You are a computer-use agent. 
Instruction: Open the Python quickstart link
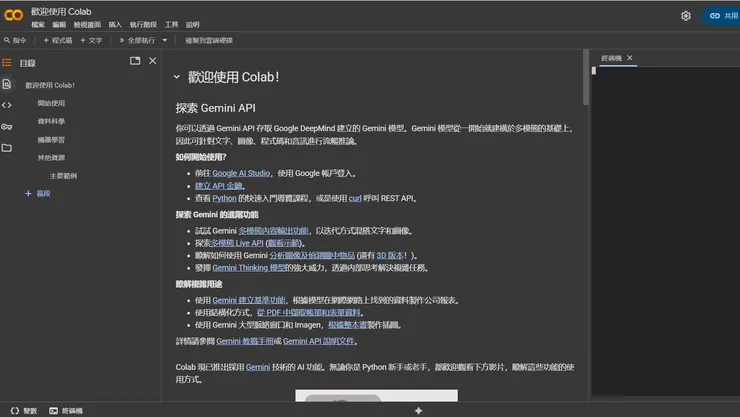pos(224,199)
